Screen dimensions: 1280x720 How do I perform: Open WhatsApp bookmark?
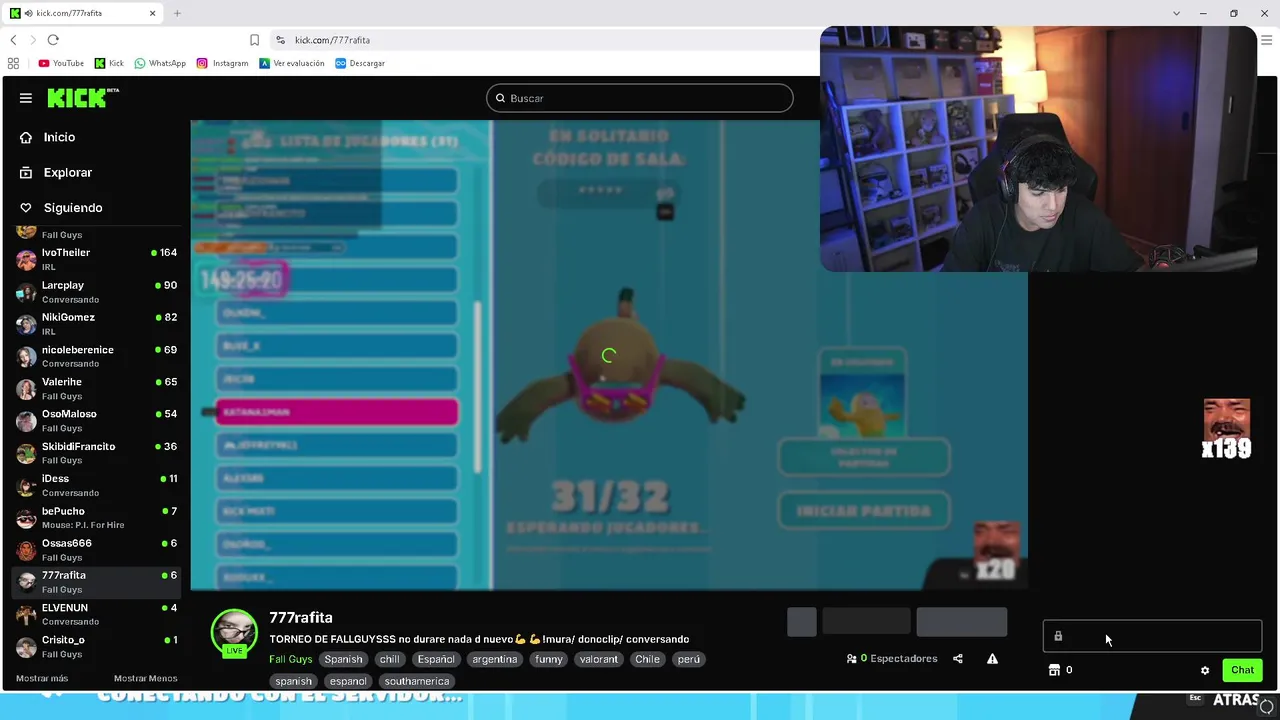tap(160, 63)
